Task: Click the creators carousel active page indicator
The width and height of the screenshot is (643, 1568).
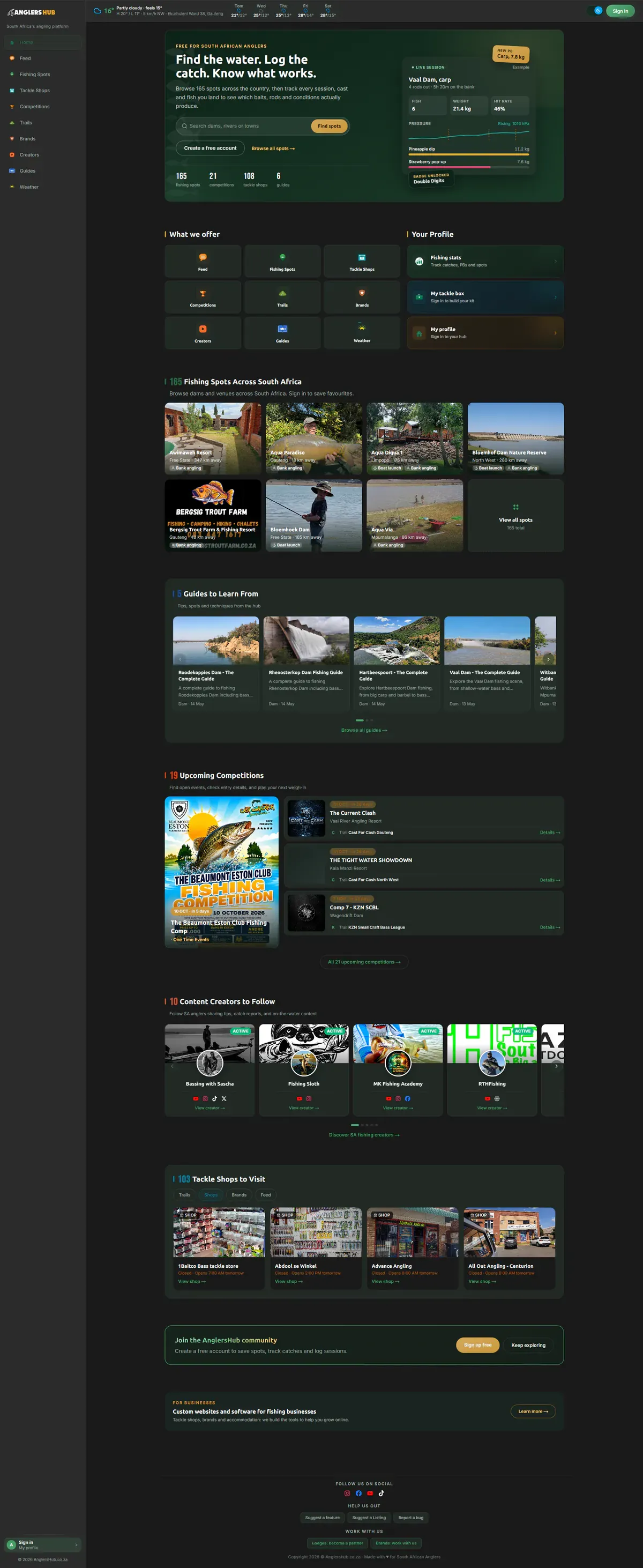Action: (x=355, y=1125)
